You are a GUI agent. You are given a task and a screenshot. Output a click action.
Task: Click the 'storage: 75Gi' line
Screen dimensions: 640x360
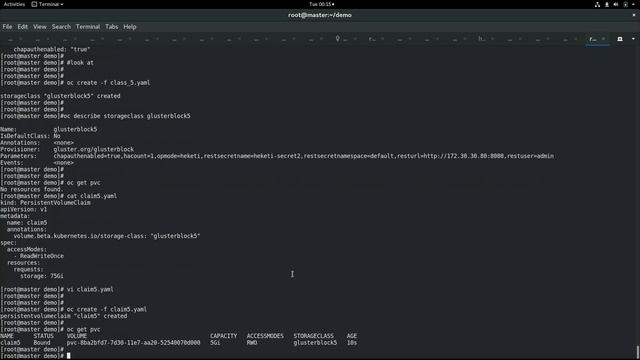tap(42, 276)
